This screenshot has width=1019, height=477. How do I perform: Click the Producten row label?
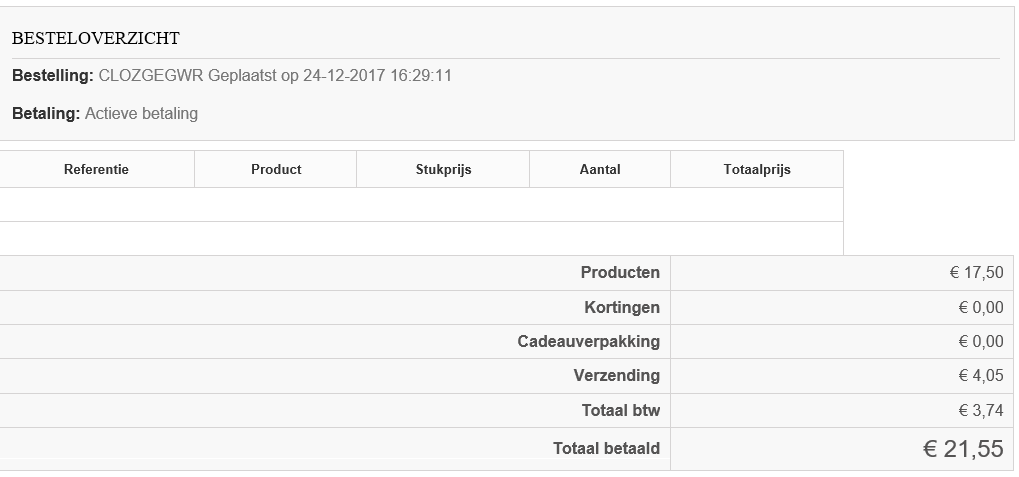pos(620,273)
